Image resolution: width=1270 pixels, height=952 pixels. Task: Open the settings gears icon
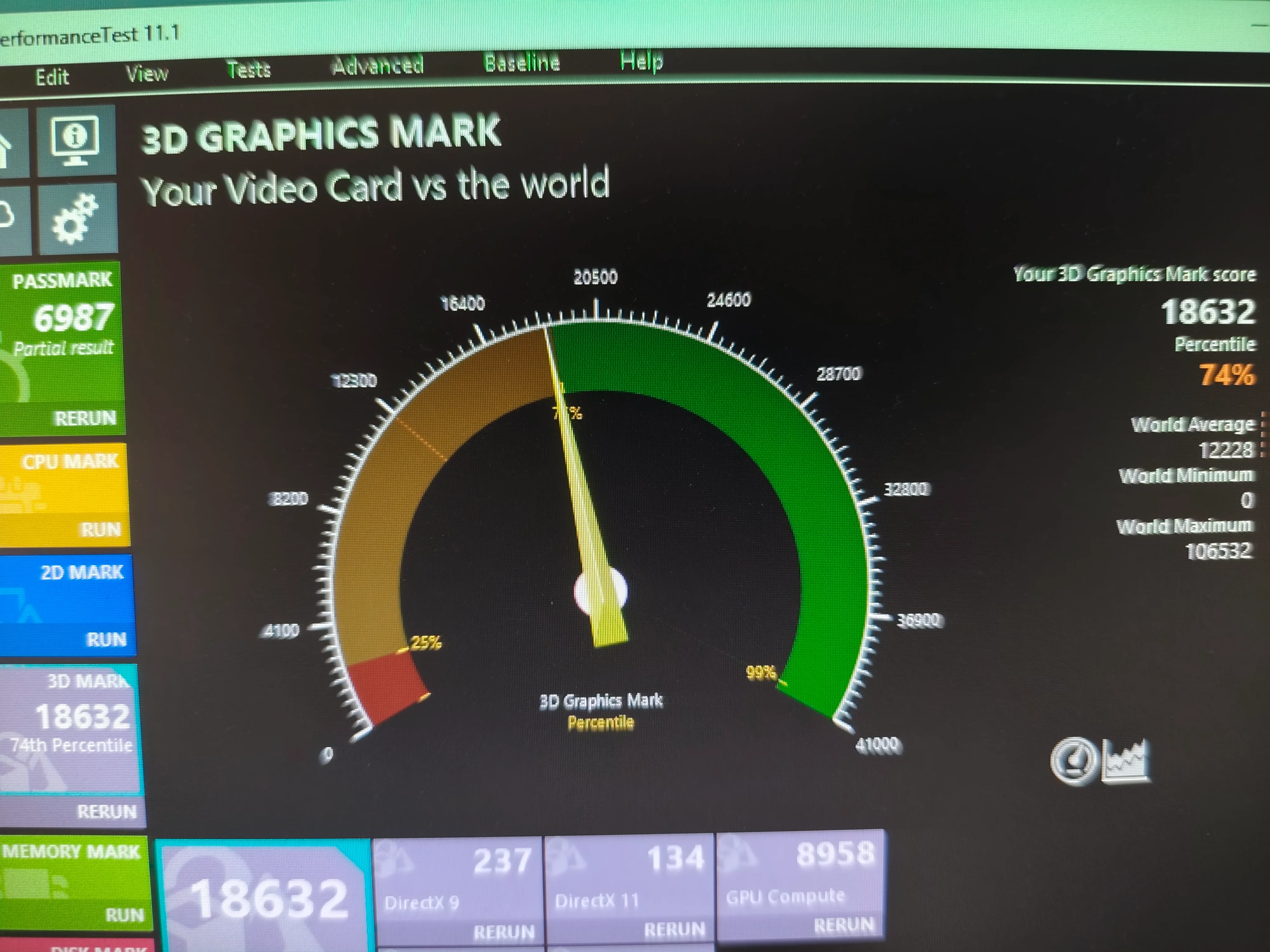tap(75, 219)
